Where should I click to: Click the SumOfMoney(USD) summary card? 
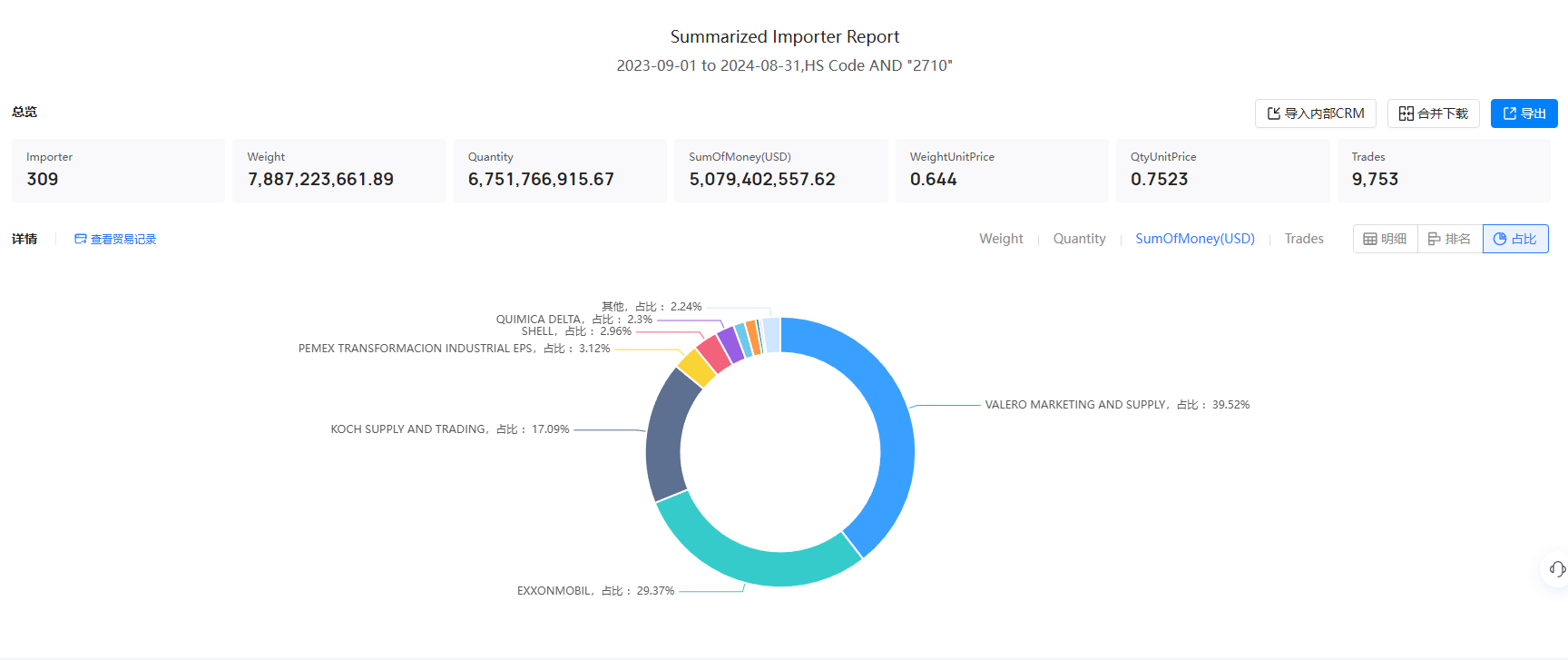point(781,171)
